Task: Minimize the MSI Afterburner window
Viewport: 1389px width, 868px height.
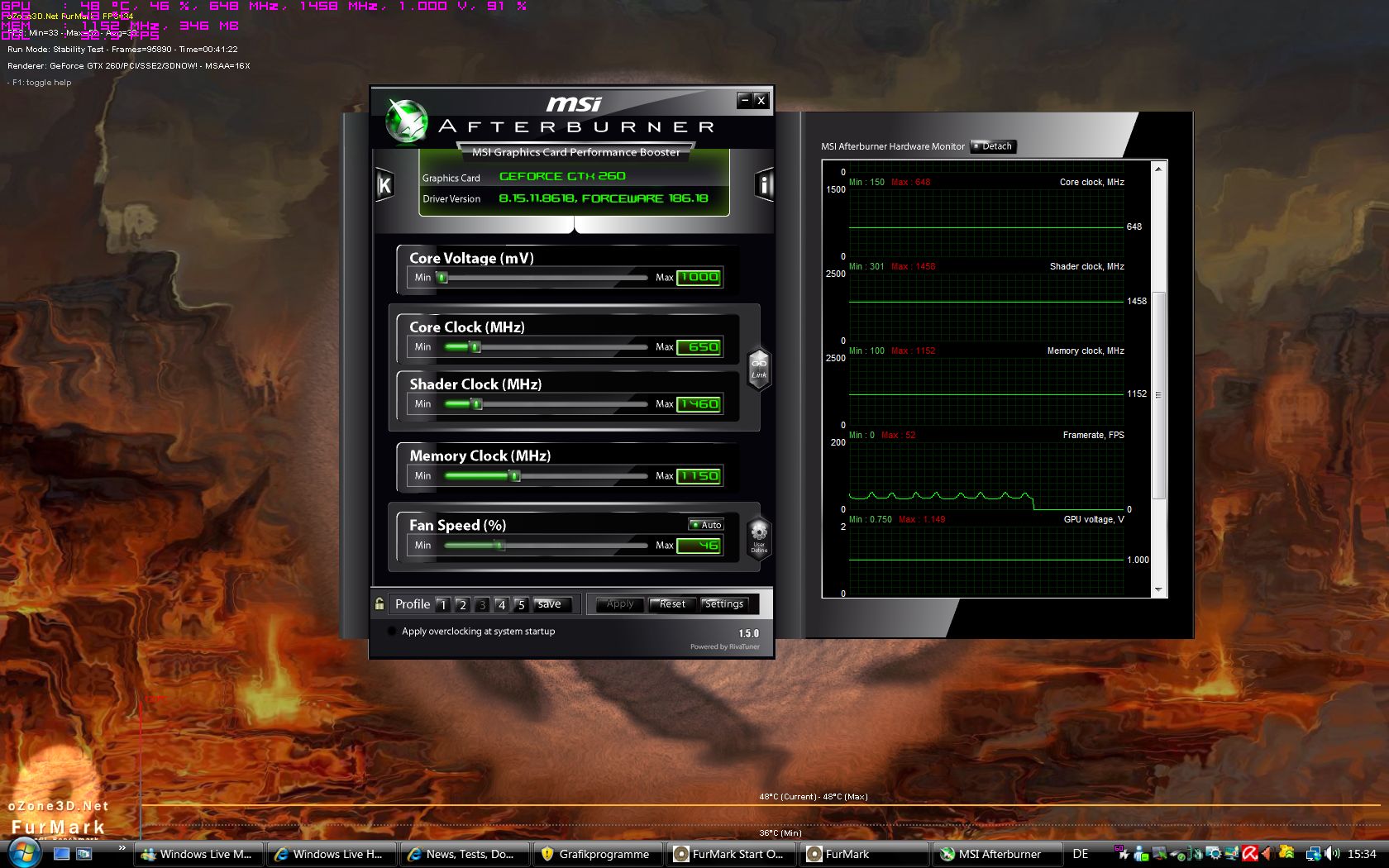Action: tap(744, 100)
